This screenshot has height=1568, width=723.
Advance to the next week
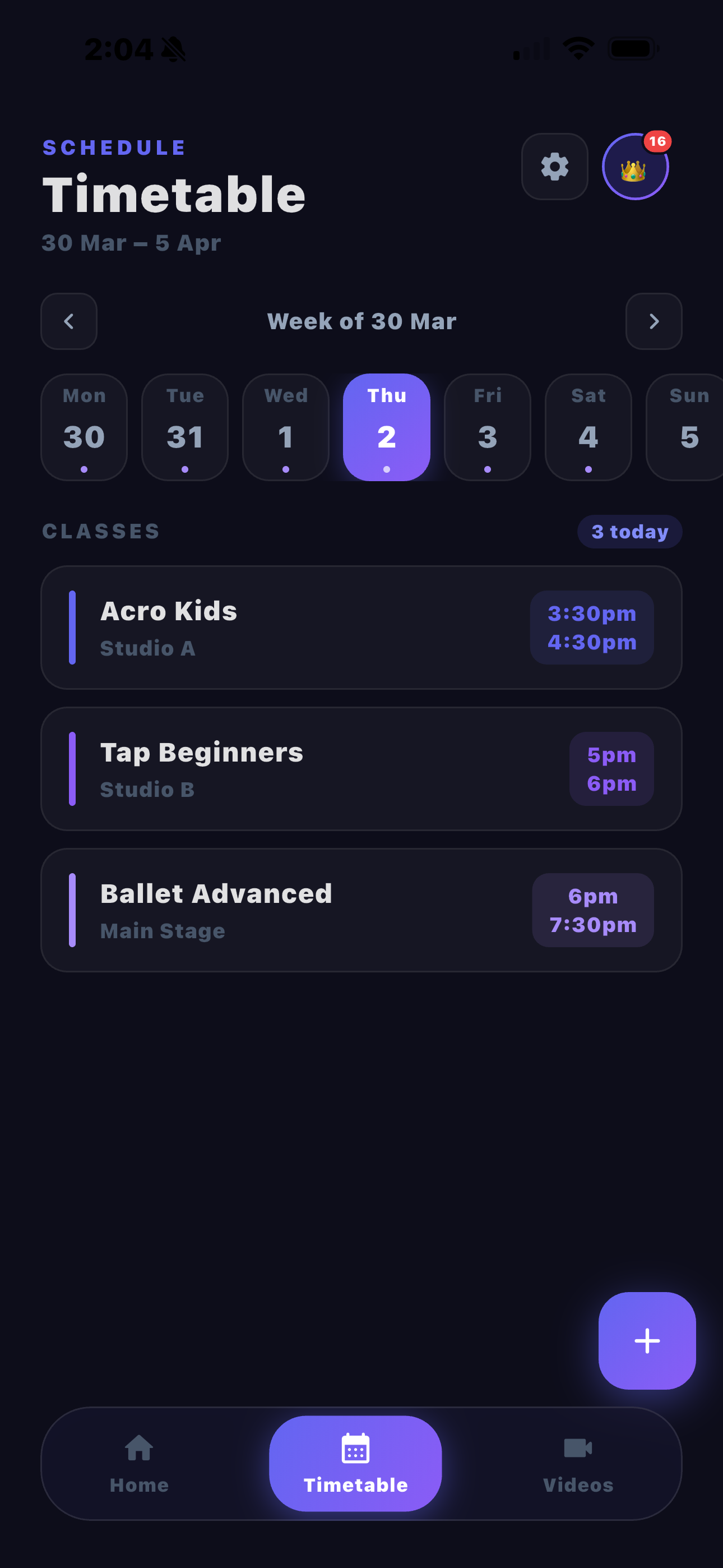tap(654, 321)
